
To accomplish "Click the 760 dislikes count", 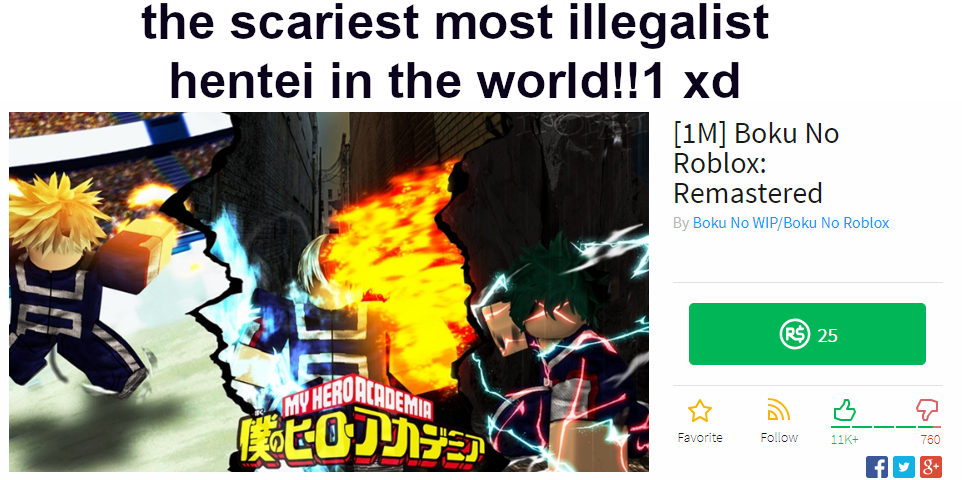I will 931,439.
